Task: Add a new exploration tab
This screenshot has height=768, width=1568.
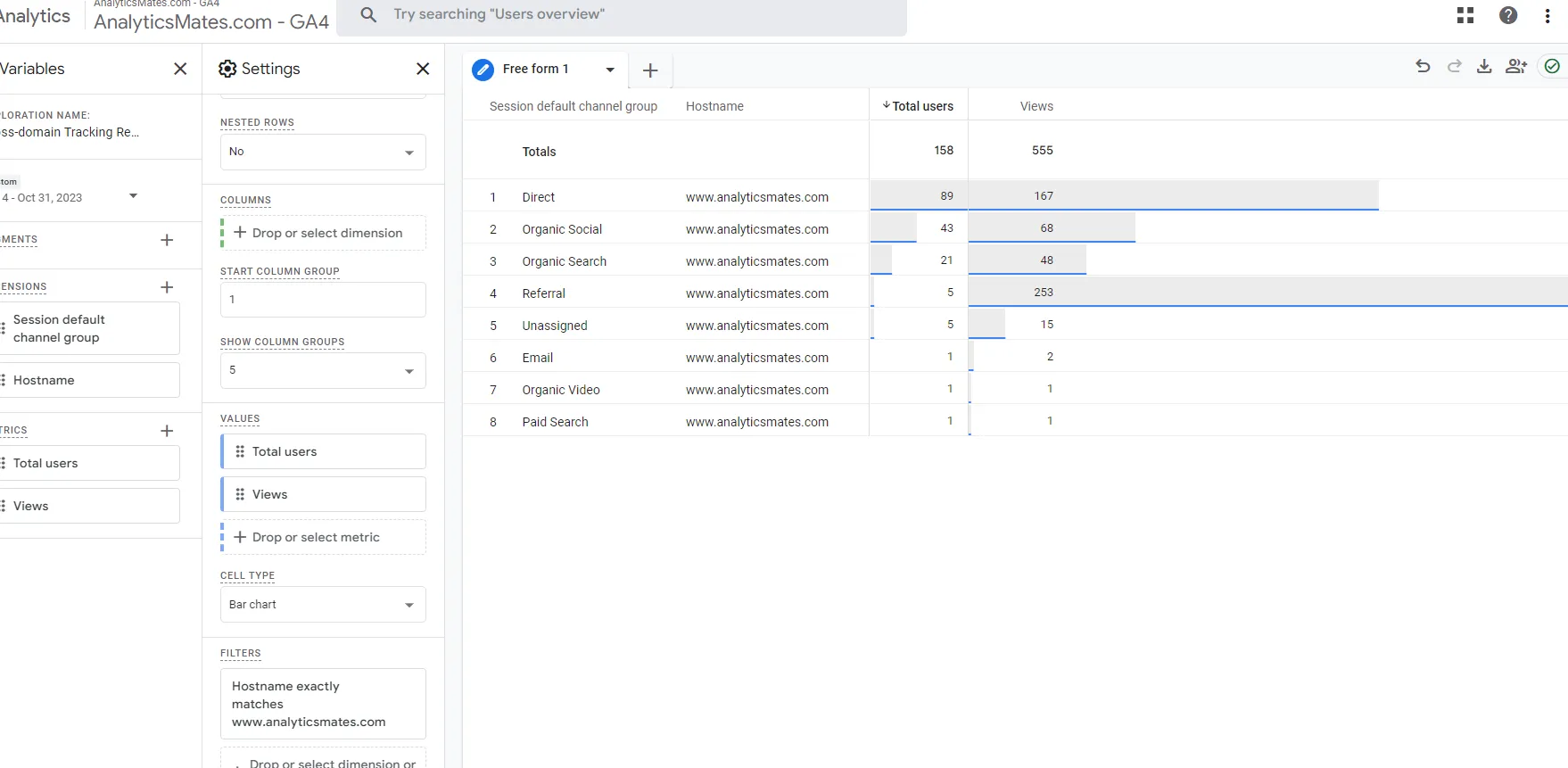Action: (x=650, y=70)
